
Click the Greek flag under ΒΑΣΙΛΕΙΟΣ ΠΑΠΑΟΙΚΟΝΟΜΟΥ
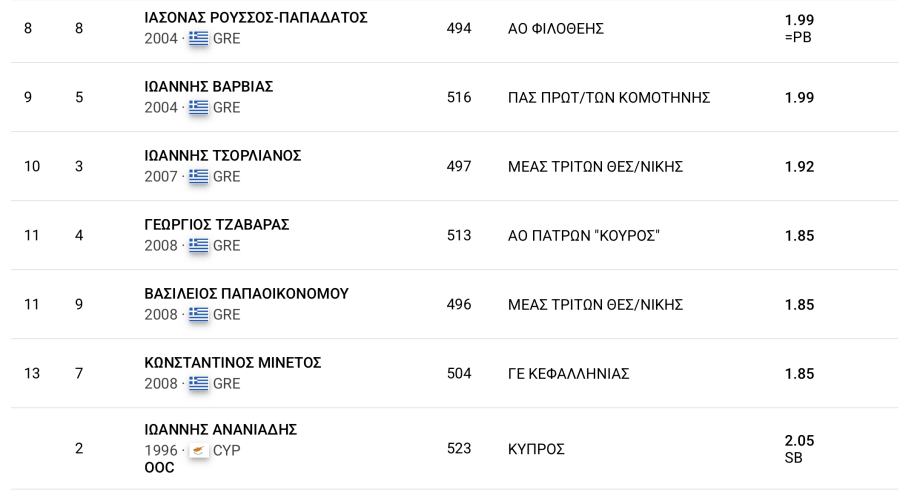(199, 314)
